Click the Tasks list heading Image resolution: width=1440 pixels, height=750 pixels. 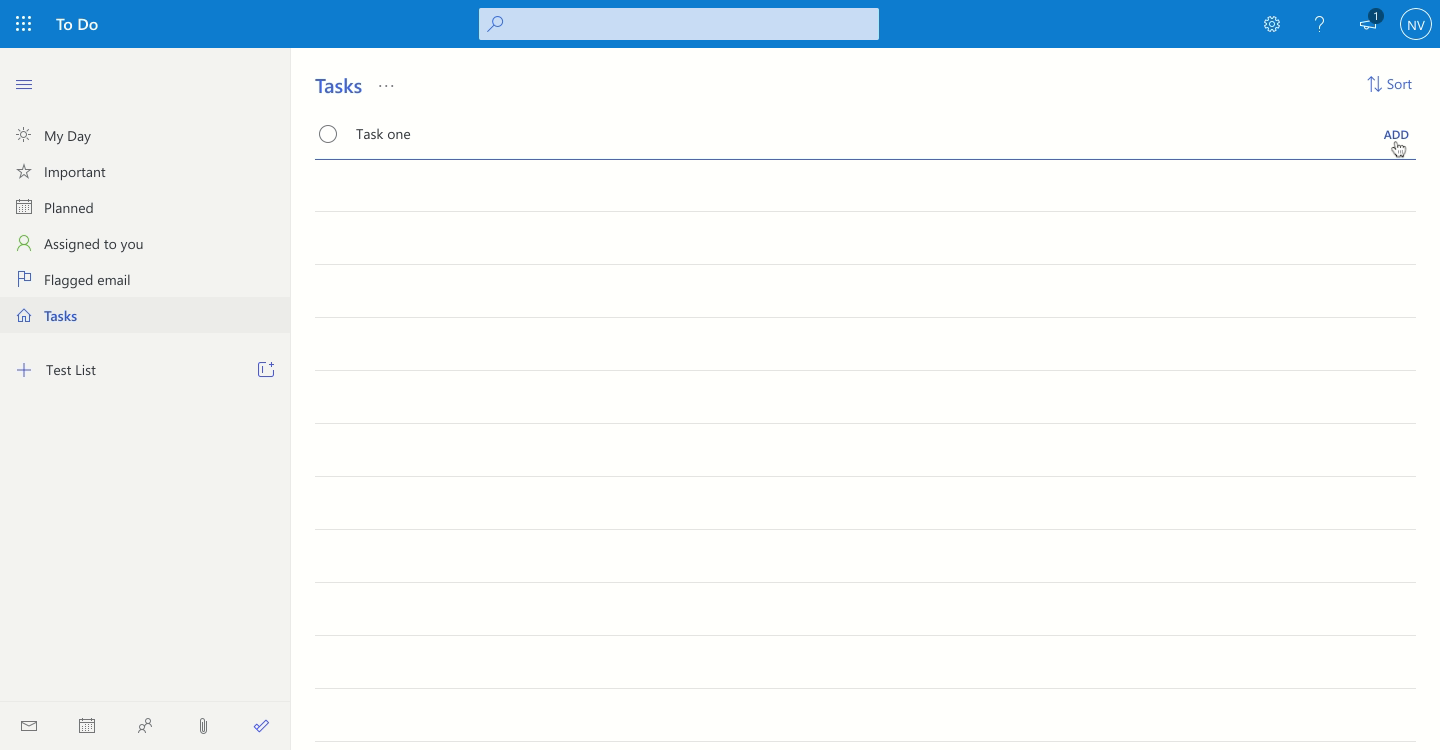pos(338,86)
